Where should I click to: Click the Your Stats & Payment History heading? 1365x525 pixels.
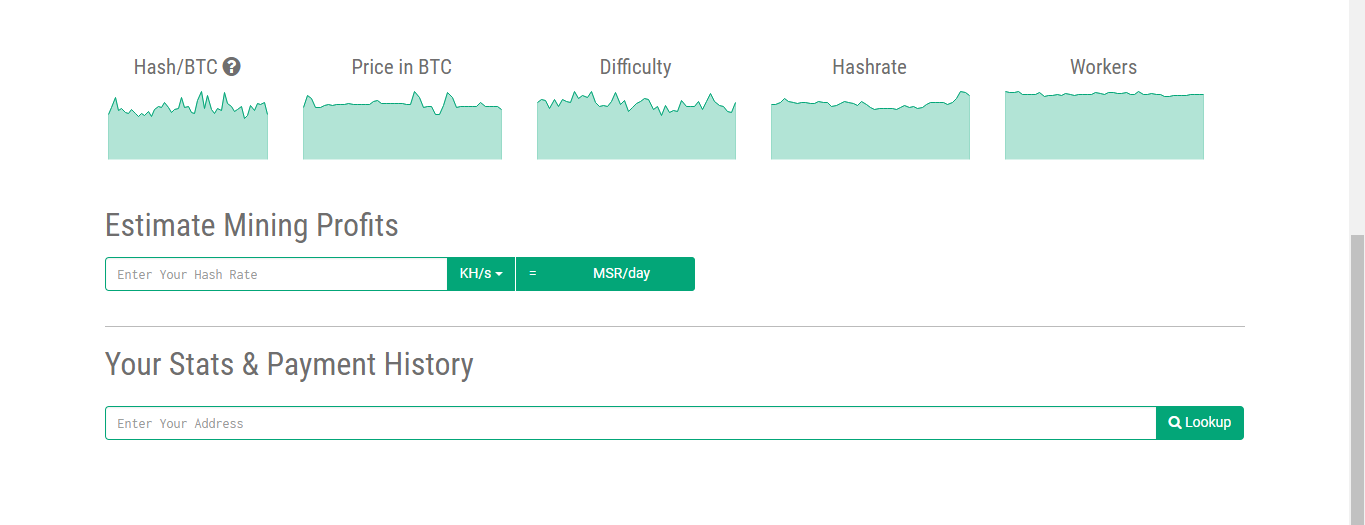tap(289, 364)
